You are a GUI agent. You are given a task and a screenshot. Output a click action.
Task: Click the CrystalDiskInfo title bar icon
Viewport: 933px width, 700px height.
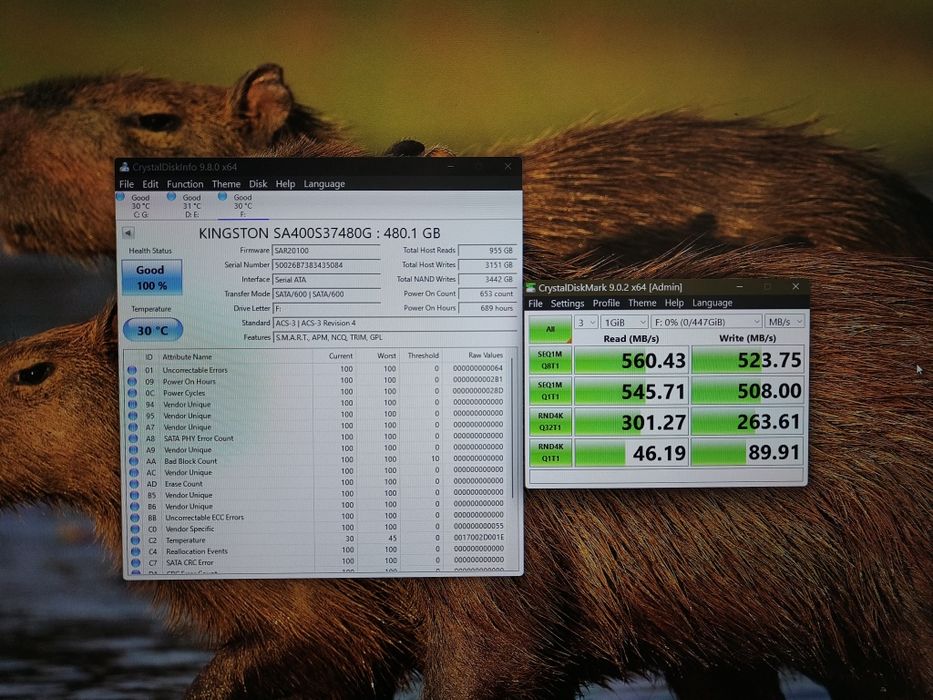125,167
